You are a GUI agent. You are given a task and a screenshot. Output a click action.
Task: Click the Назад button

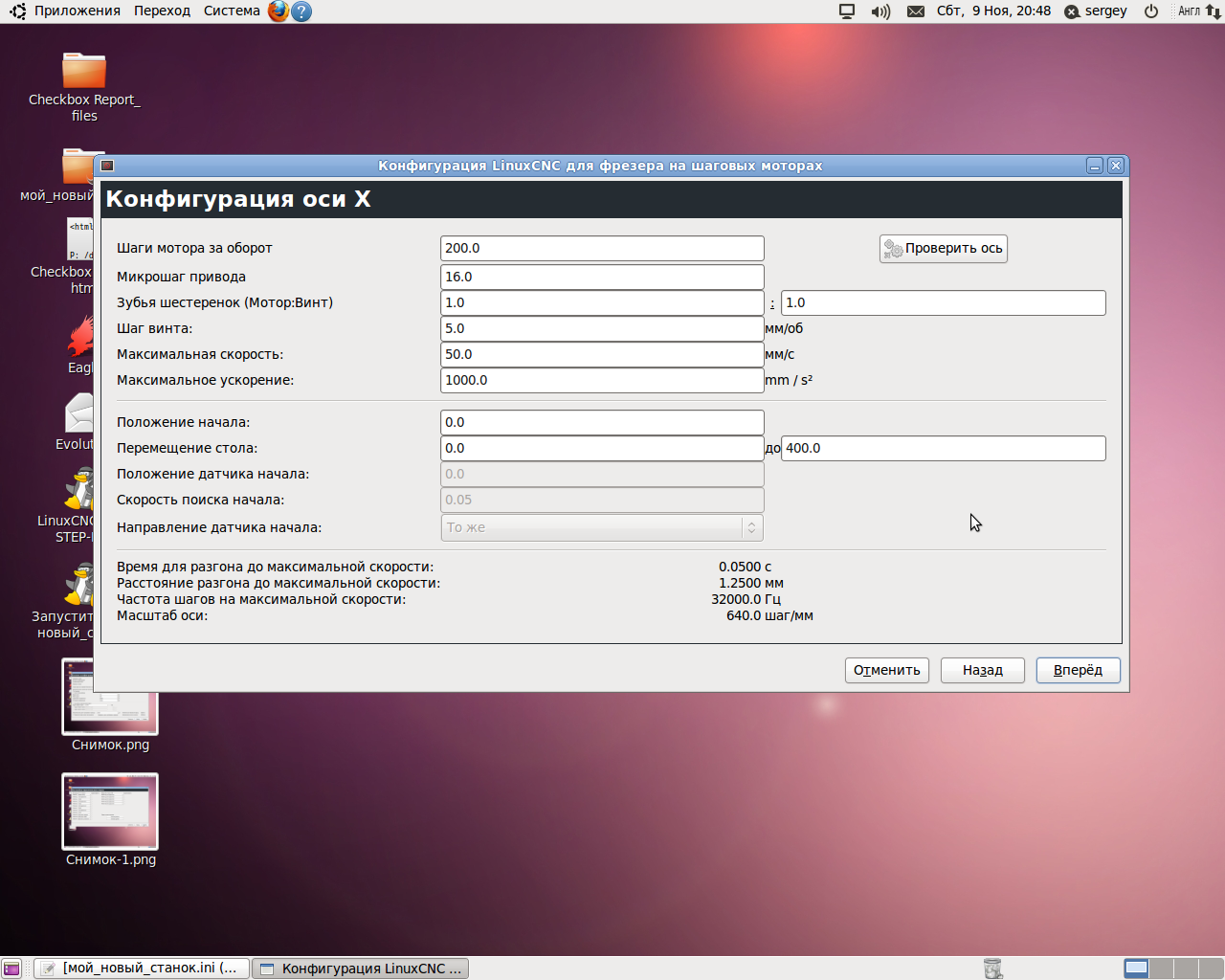pyautogui.click(x=983, y=670)
